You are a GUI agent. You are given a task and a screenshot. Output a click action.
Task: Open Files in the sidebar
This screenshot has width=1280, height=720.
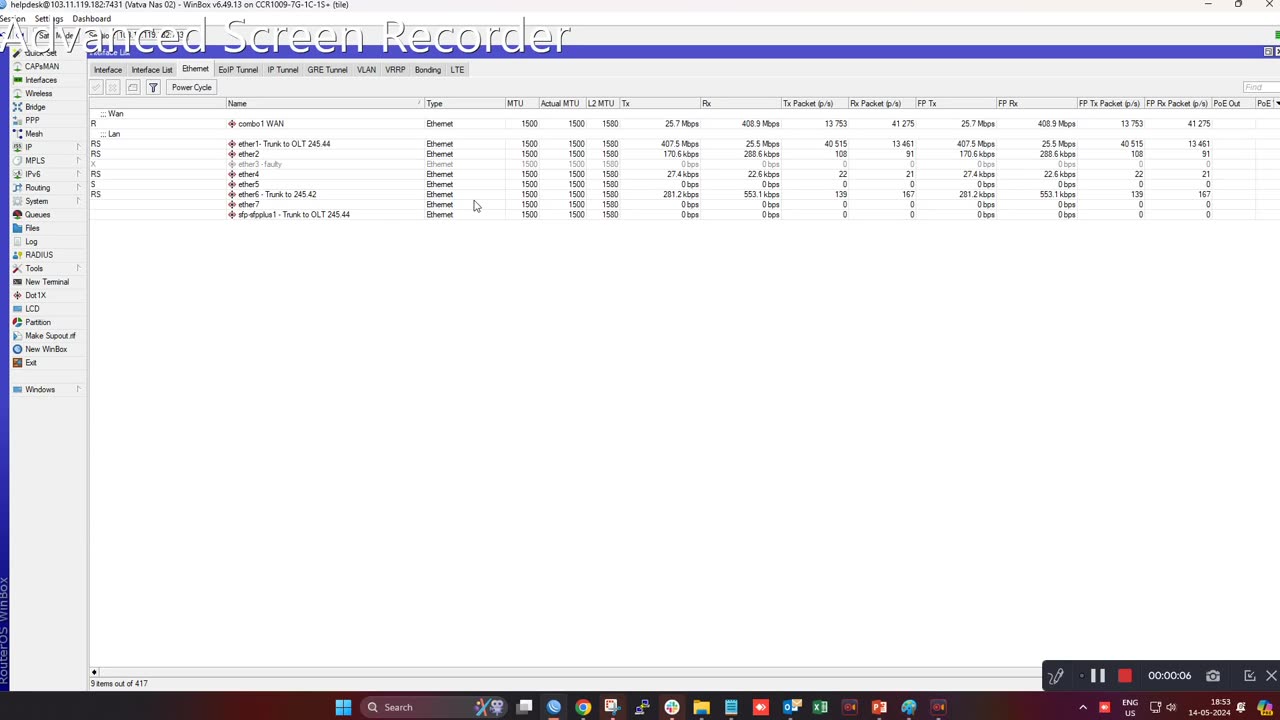(x=32, y=228)
